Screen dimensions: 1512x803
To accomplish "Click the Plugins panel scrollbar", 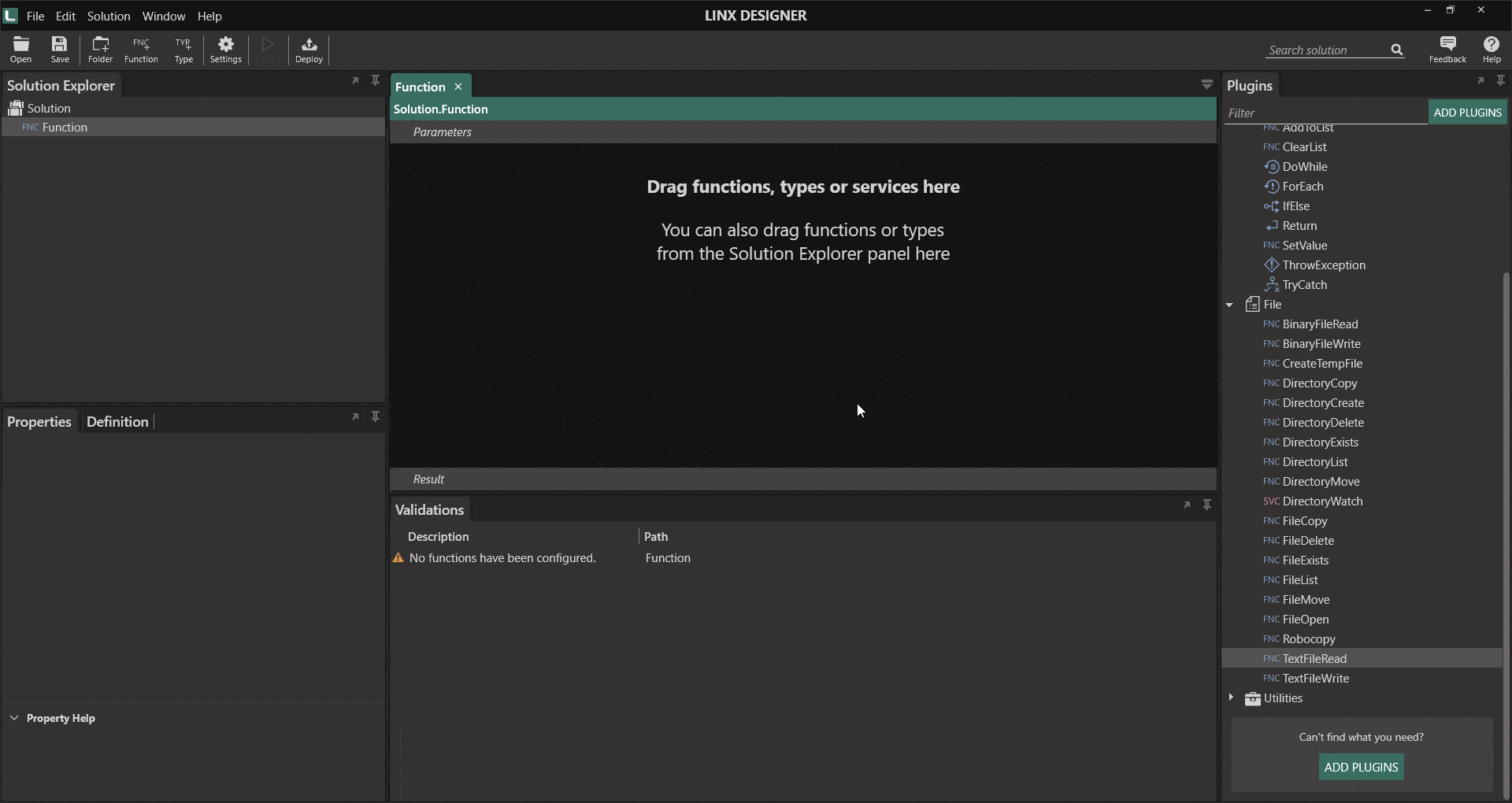I will 1506,535.
